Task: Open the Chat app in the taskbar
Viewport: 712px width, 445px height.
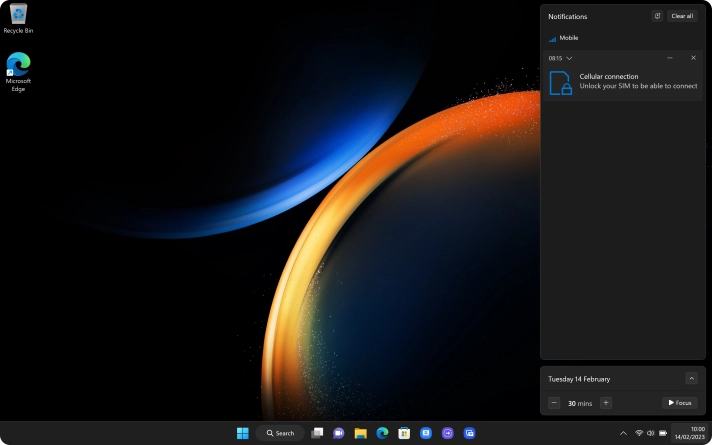Action: pos(338,433)
